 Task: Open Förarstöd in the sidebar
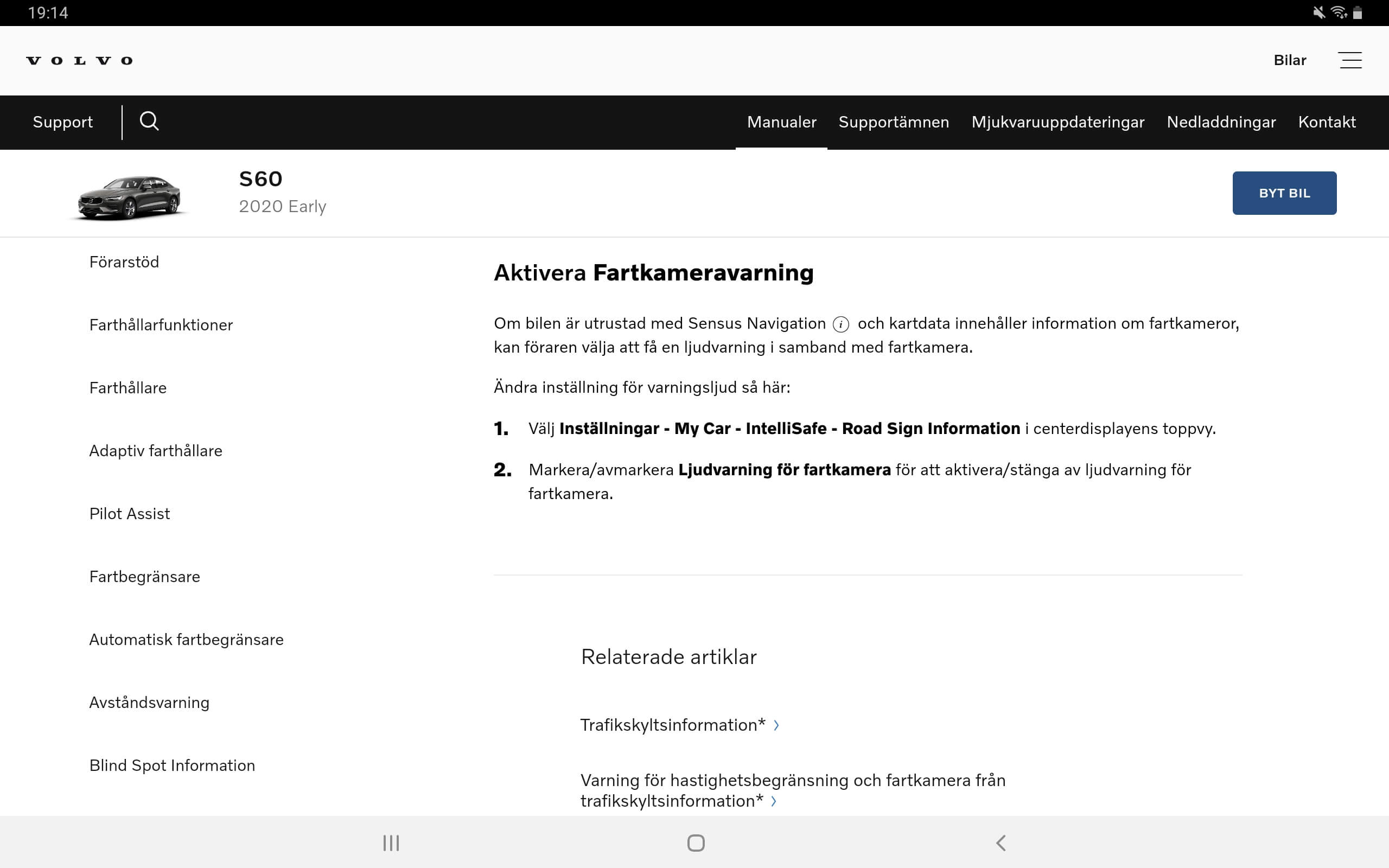pyautogui.click(x=124, y=262)
